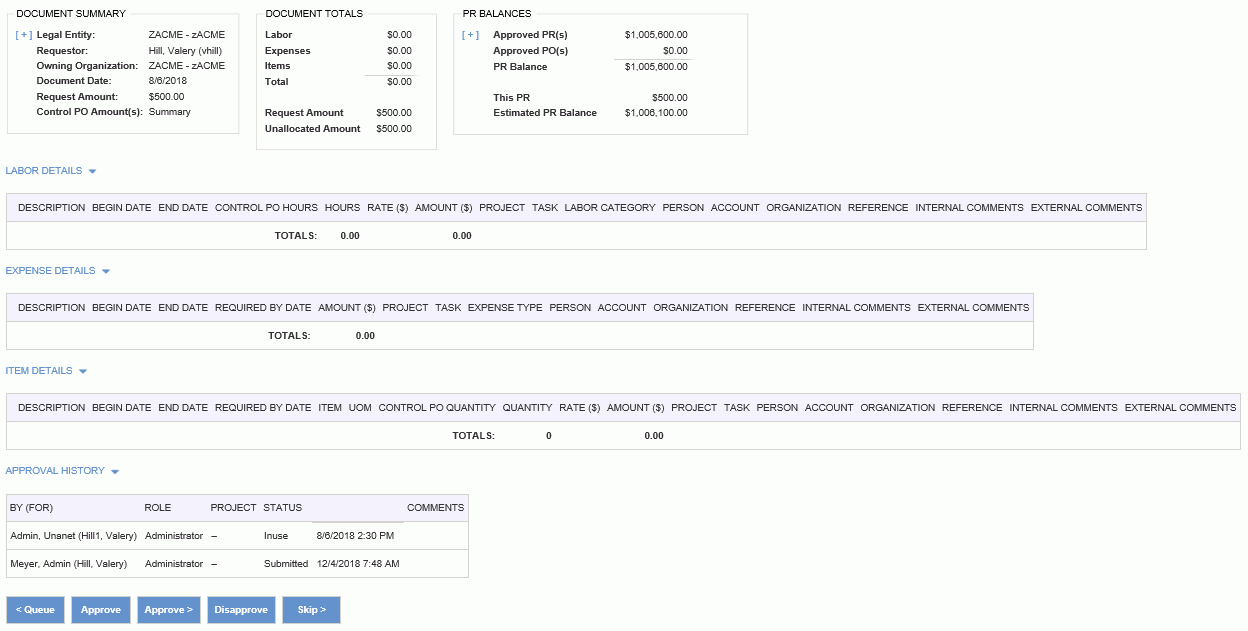Click Comments header in Approval History

436,508
